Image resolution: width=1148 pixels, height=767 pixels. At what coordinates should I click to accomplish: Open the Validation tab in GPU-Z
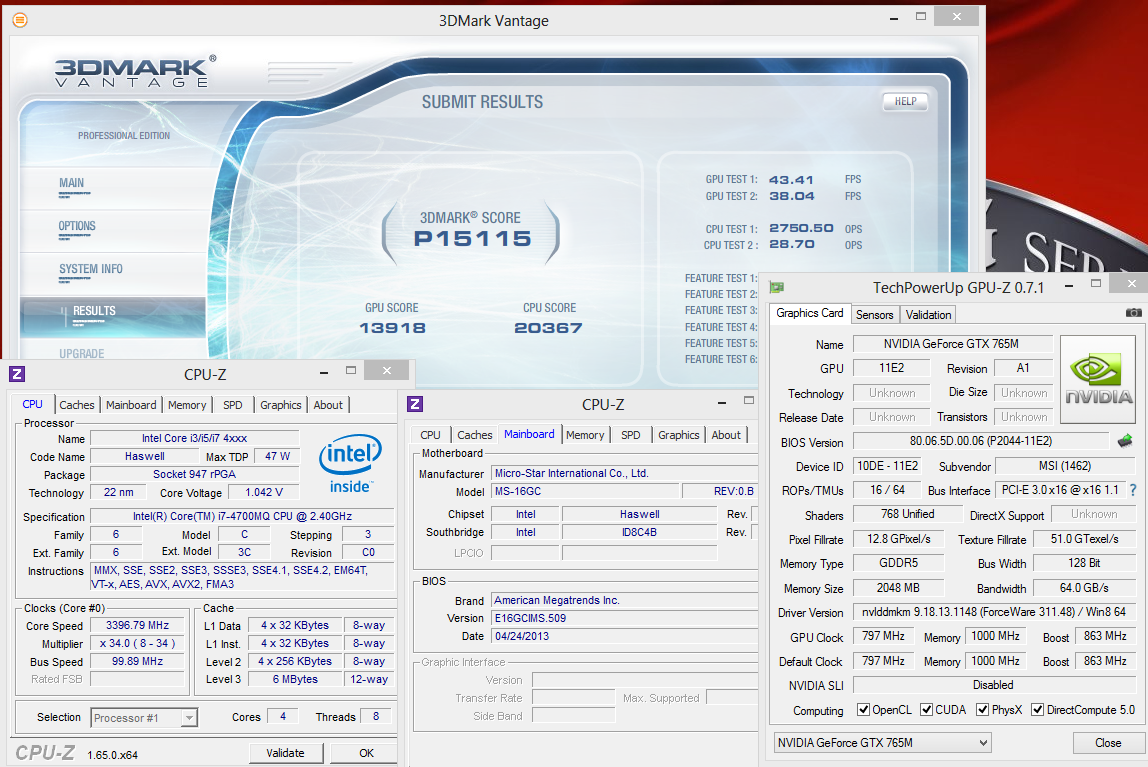(928, 315)
